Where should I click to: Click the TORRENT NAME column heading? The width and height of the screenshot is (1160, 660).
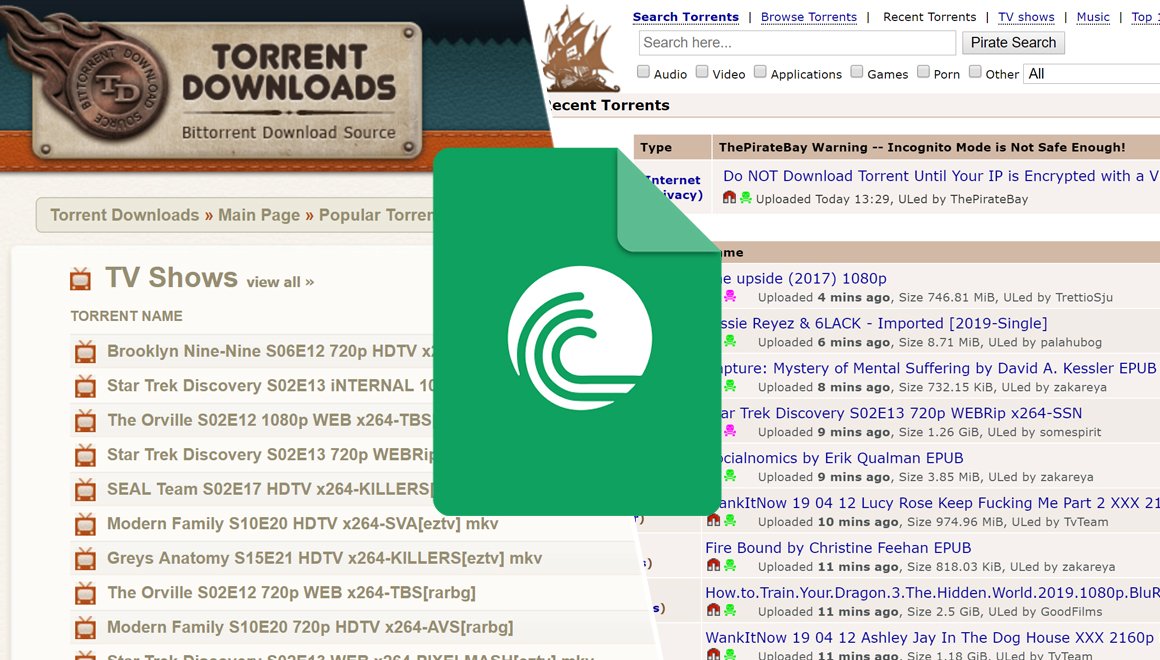(127, 316)
